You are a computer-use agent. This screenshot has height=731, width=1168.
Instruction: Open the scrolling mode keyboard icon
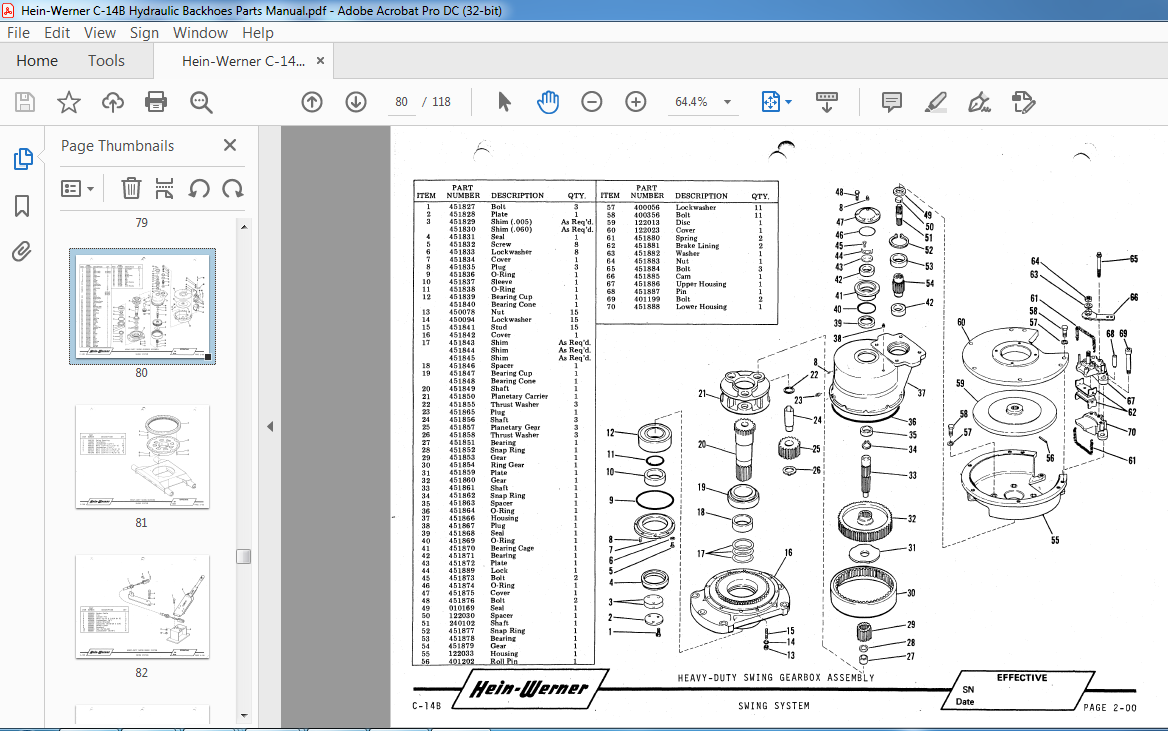click(x=827, y=102)
